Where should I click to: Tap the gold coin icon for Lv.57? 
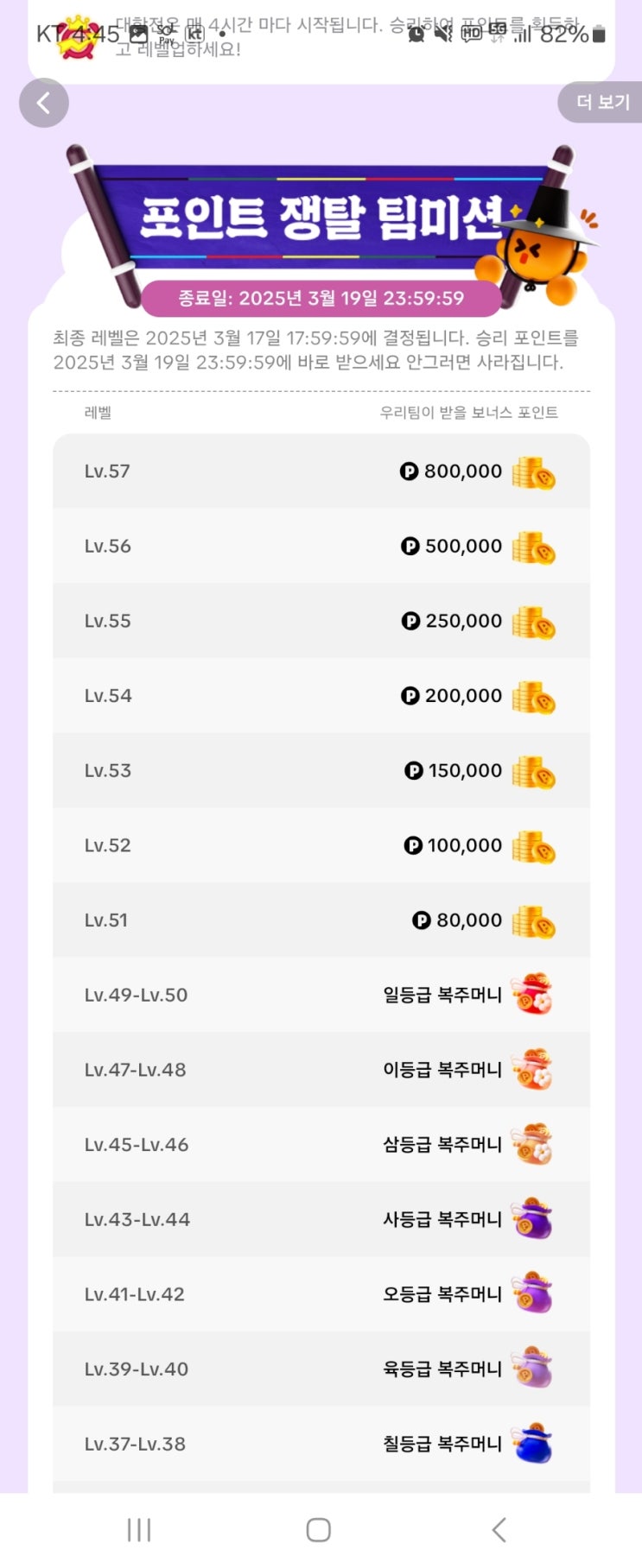(x=533, y=473)
